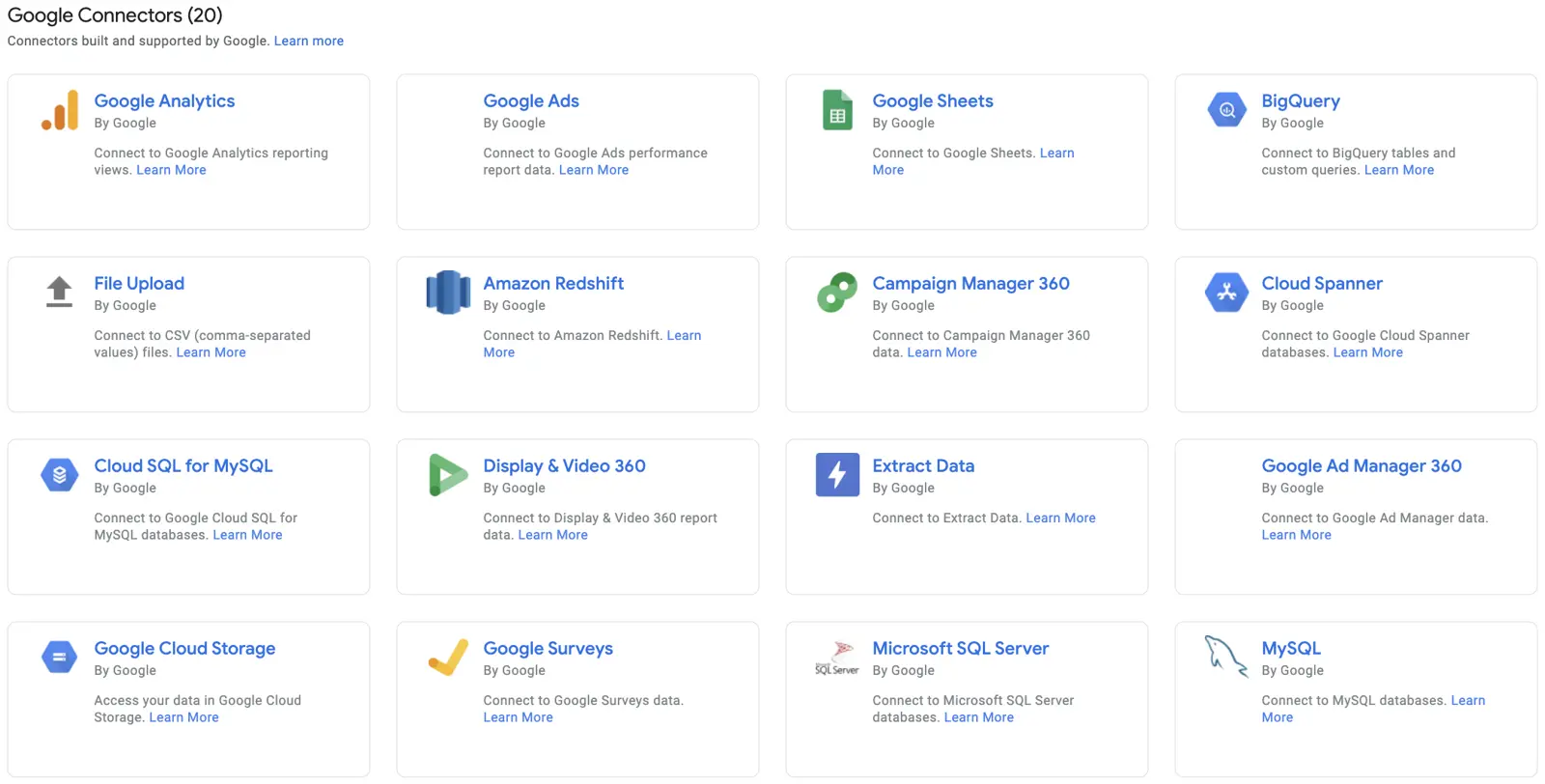Click the Google Connectors (20) heading
The width and height of the screenshot is (1545, 784).
[x=115, y=15]
